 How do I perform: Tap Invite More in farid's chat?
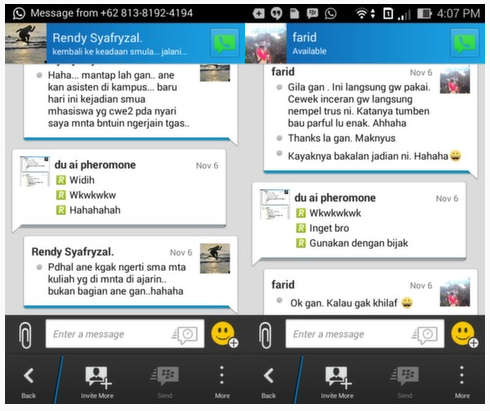(x=337, y=382)
